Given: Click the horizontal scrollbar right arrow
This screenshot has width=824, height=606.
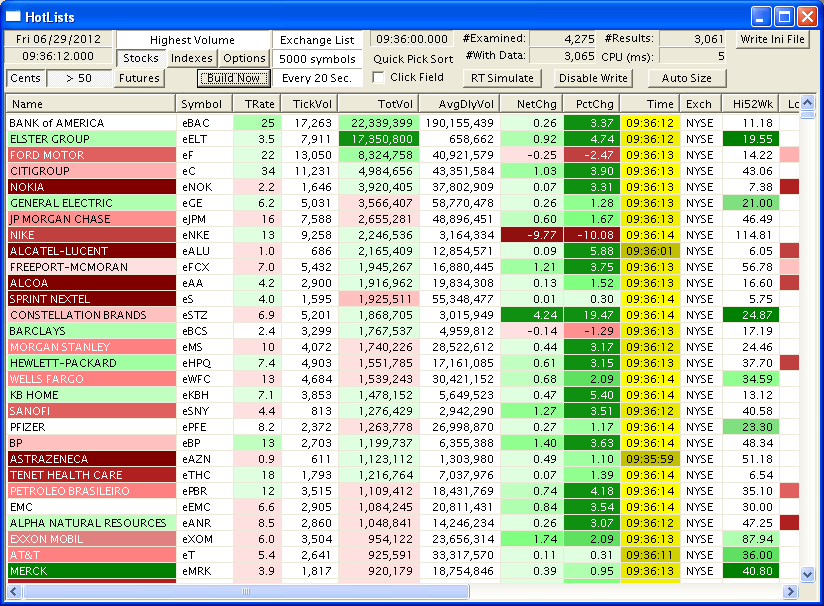Looking at the screenshot, I should [791, 592].
